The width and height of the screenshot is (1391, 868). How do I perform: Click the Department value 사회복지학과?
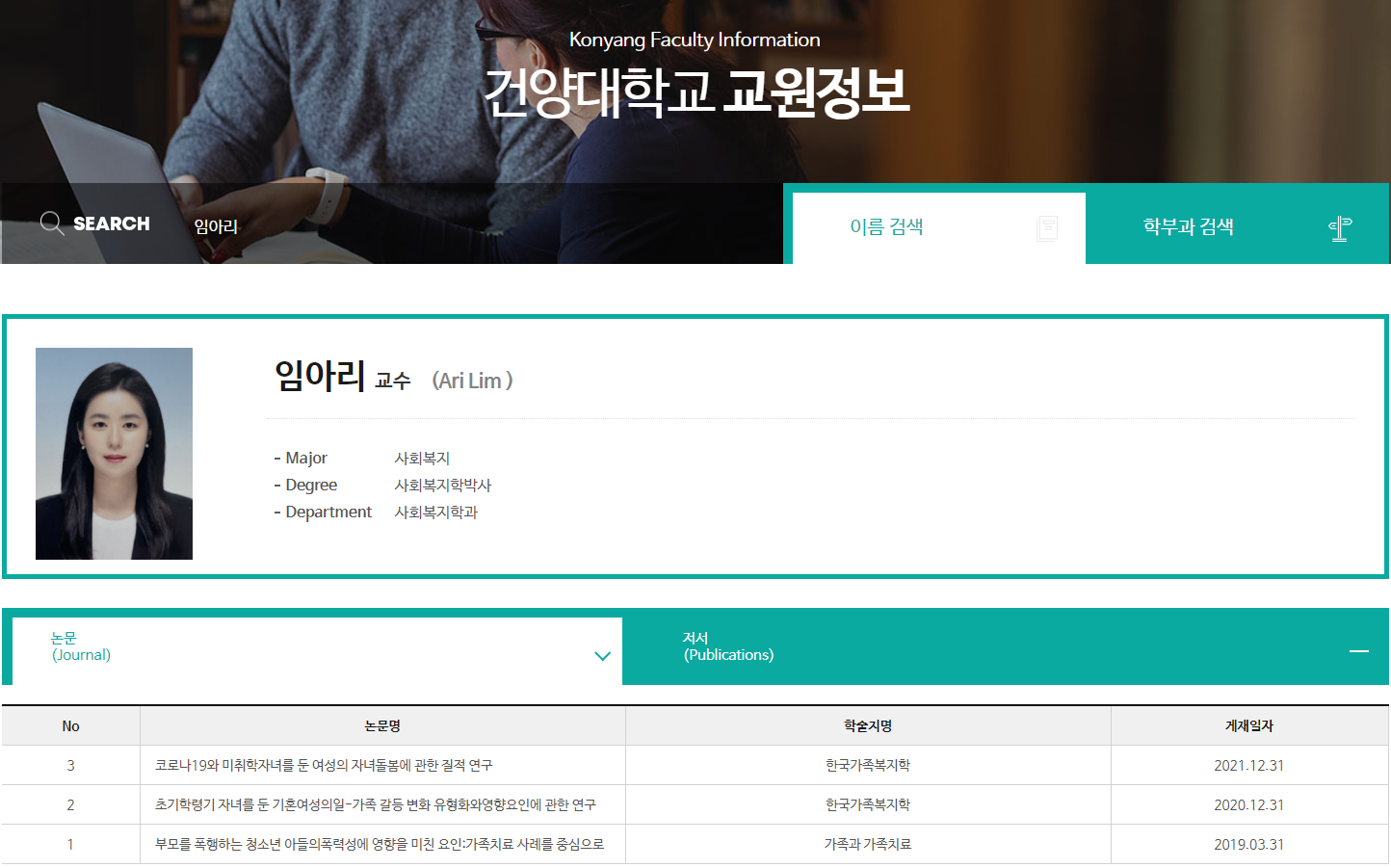(x=436, y=513)
